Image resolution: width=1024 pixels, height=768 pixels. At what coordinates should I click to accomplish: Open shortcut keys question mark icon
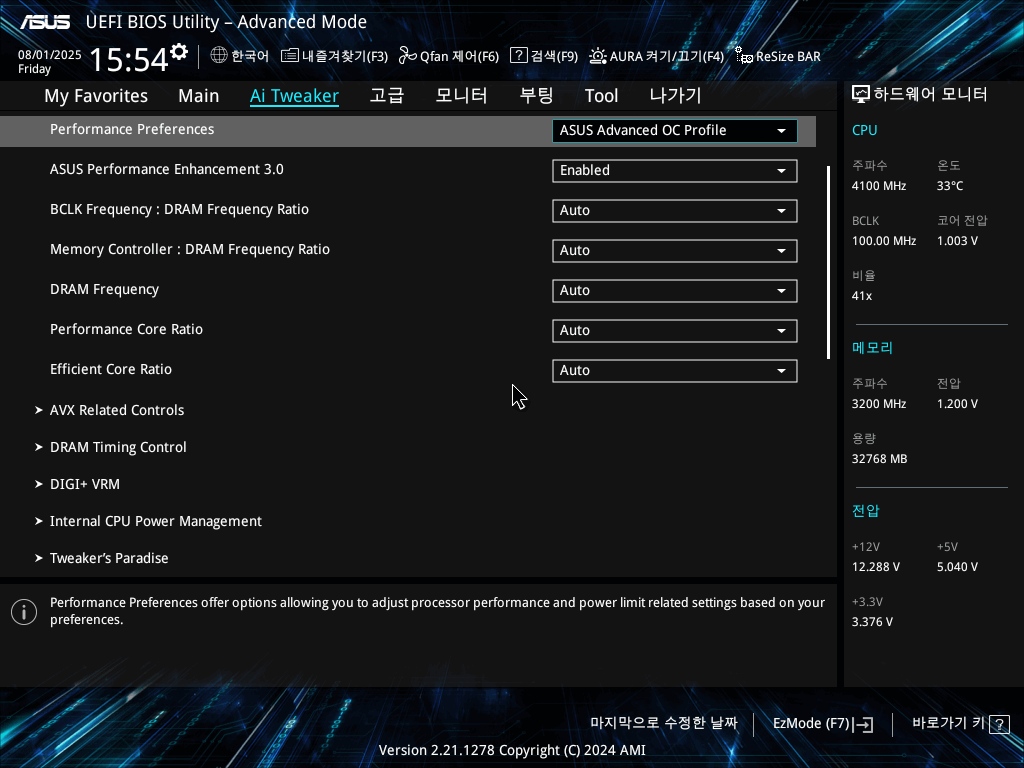[999, 724]
